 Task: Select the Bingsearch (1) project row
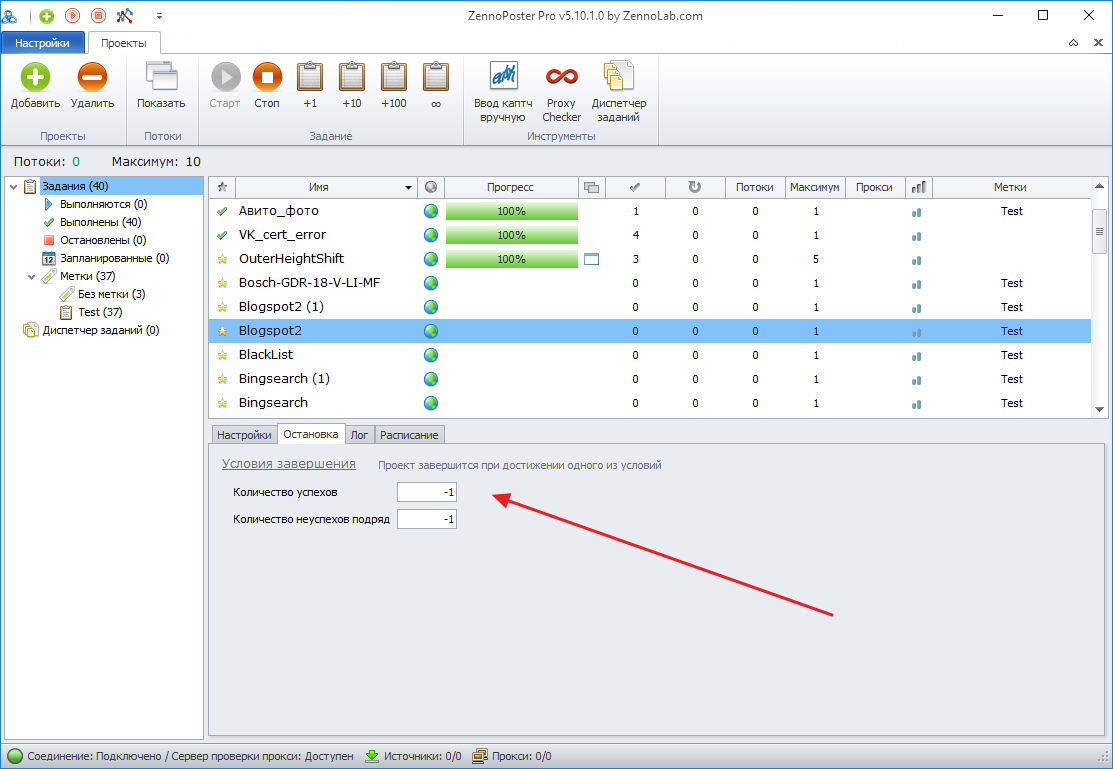pos(649,379)
